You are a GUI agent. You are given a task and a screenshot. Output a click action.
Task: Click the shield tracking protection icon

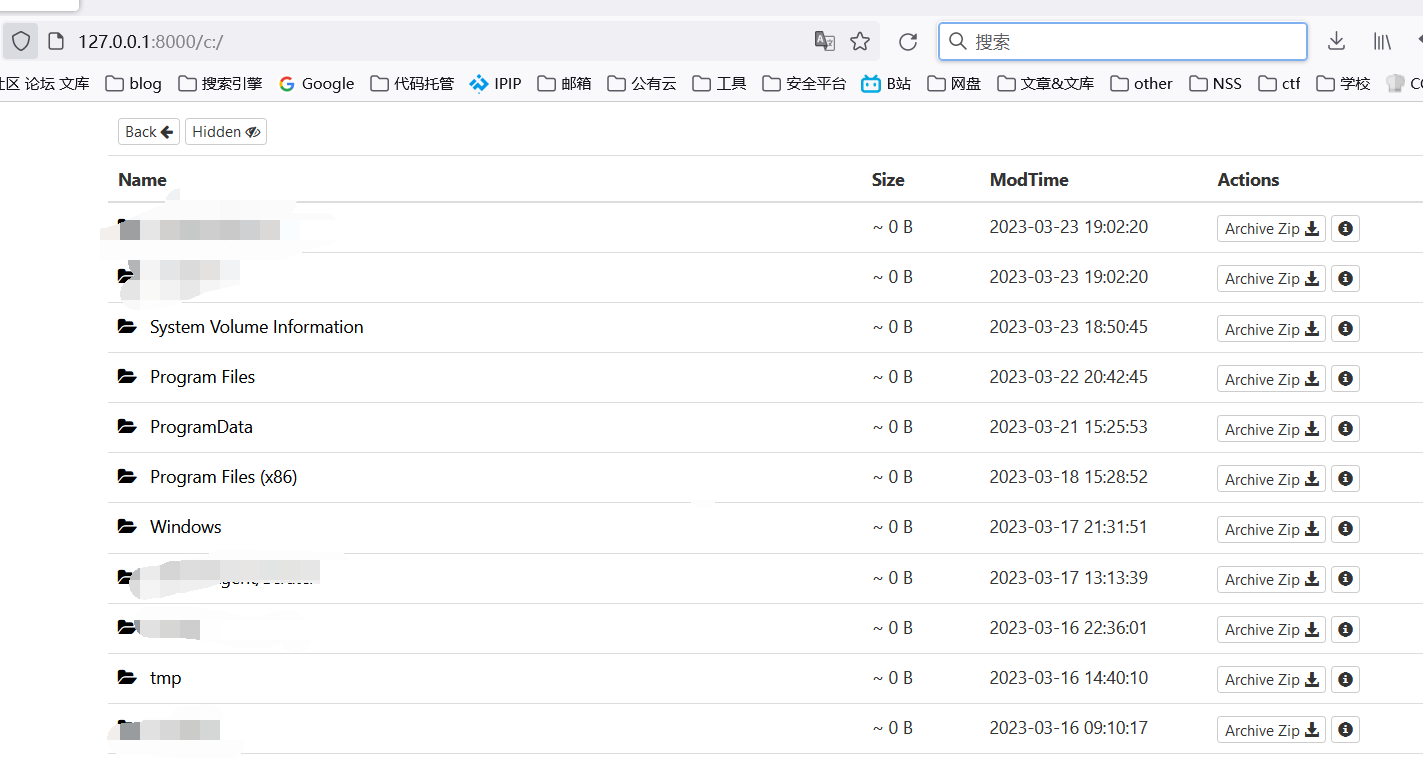(x=21, y=41)
